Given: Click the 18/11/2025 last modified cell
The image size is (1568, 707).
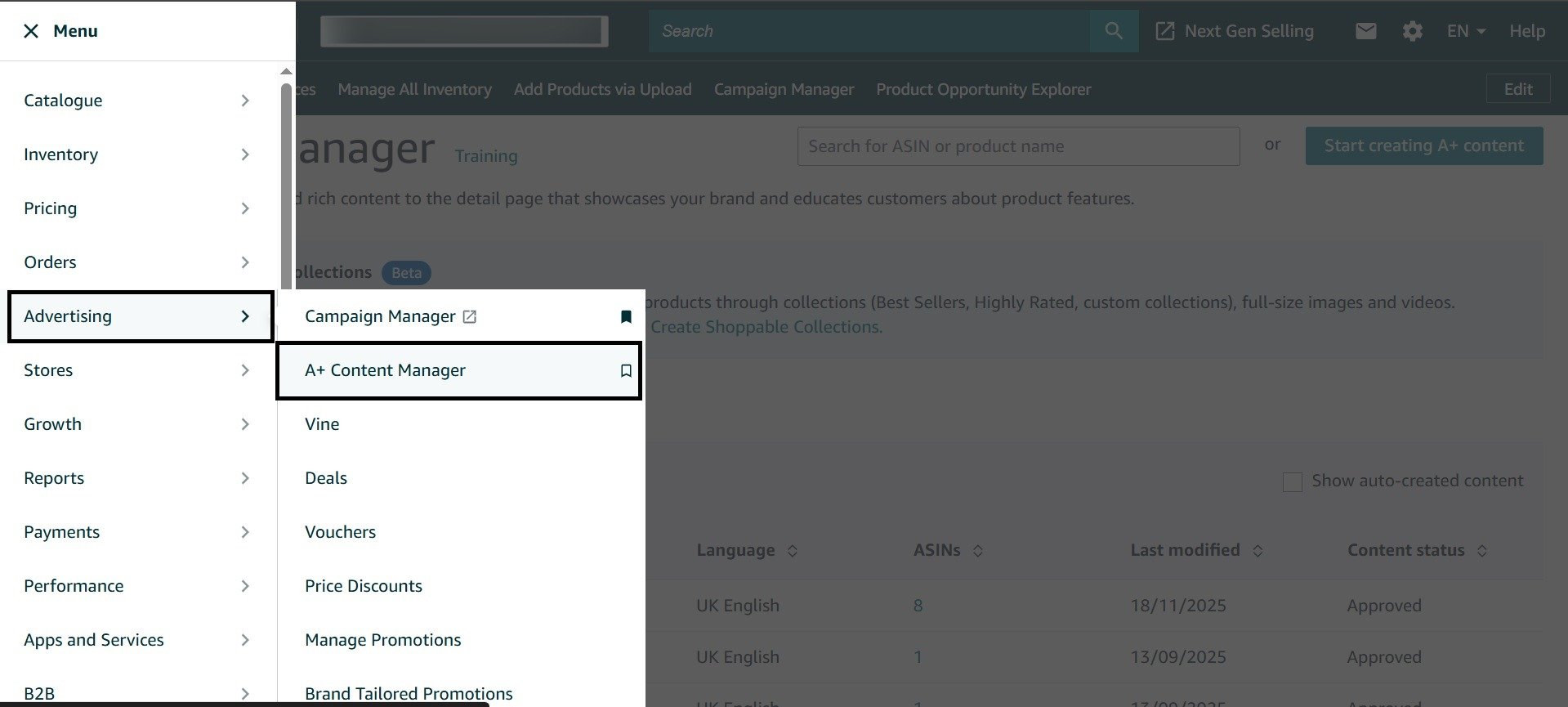Looking at the screenshot, I should (1177, 606).
